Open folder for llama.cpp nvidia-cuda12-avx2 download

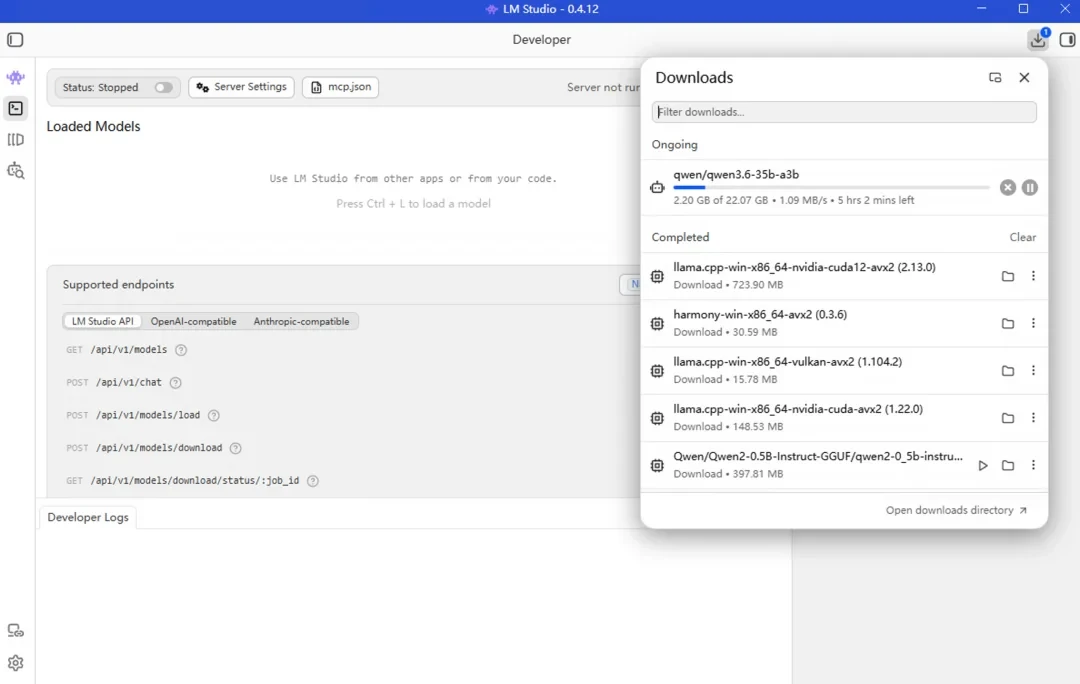pos(1008,276)
